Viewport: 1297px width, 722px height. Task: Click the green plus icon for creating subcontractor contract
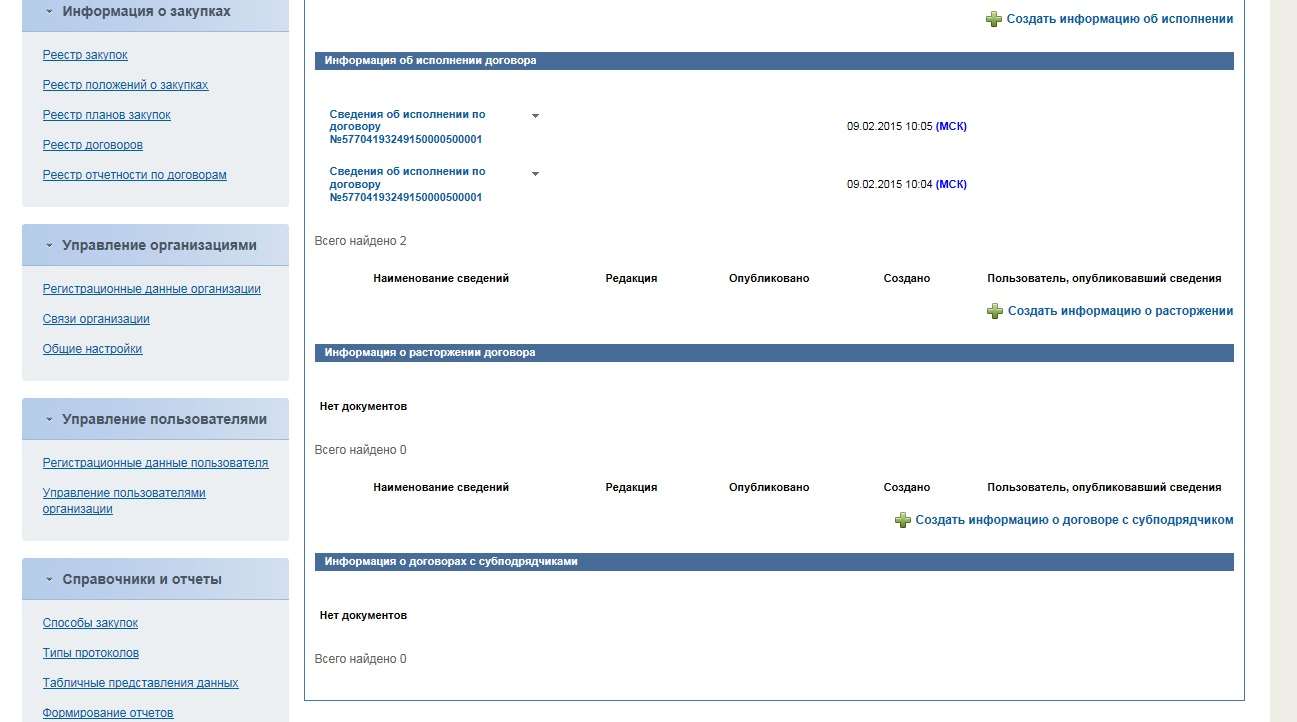[902, 520]
